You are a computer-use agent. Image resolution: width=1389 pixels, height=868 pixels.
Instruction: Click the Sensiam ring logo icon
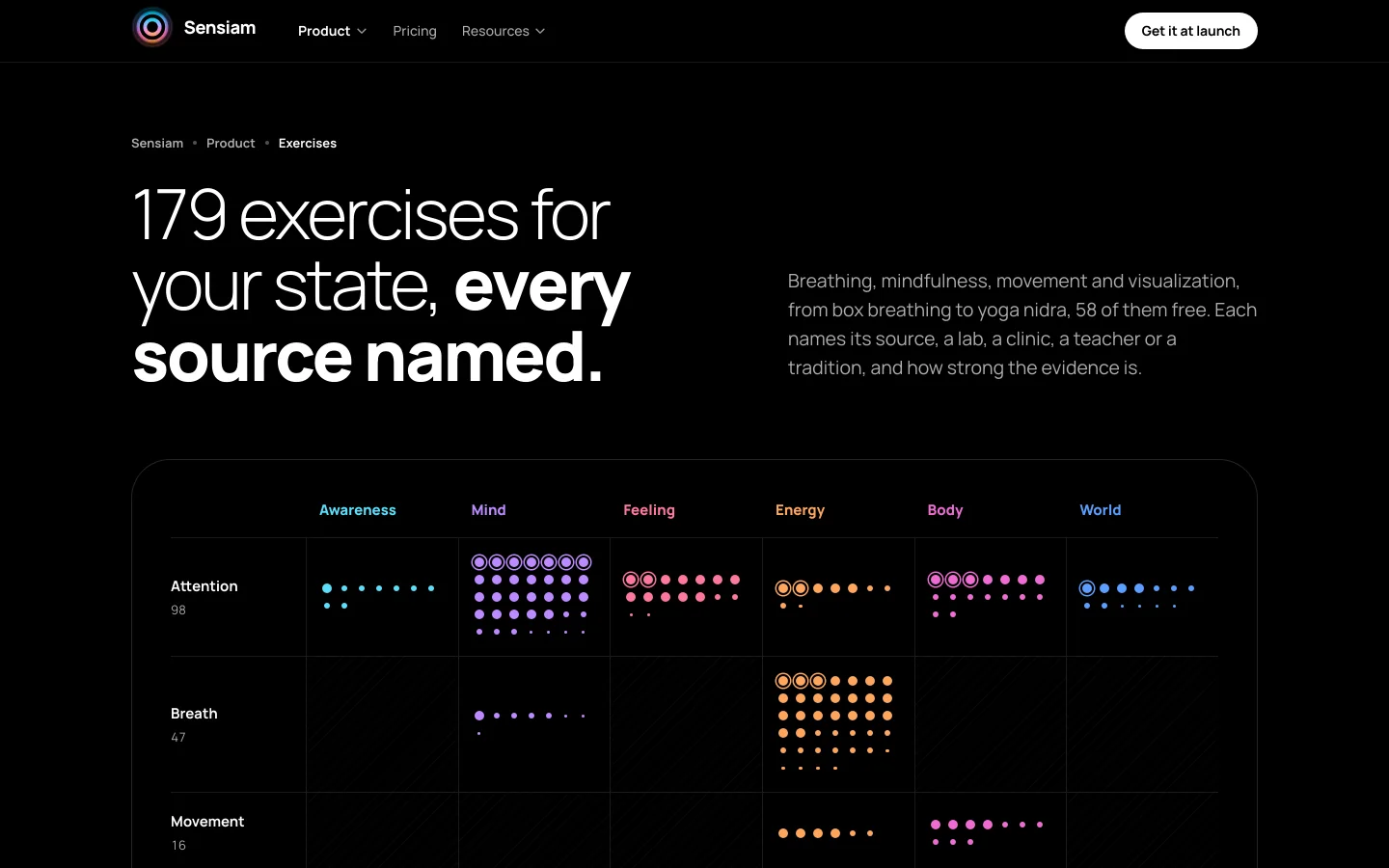(152, 28)
